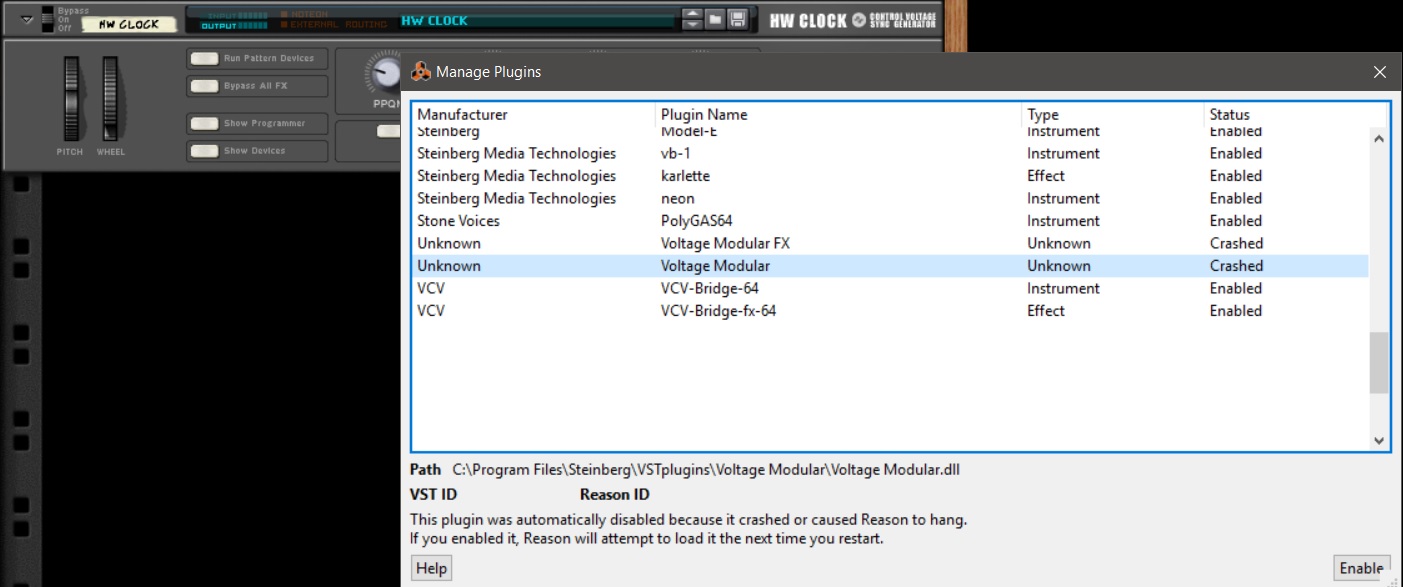The image size is (1403, 587).
Task: Select the PolyGAS64 plugin row
Action: click(890, 221)
